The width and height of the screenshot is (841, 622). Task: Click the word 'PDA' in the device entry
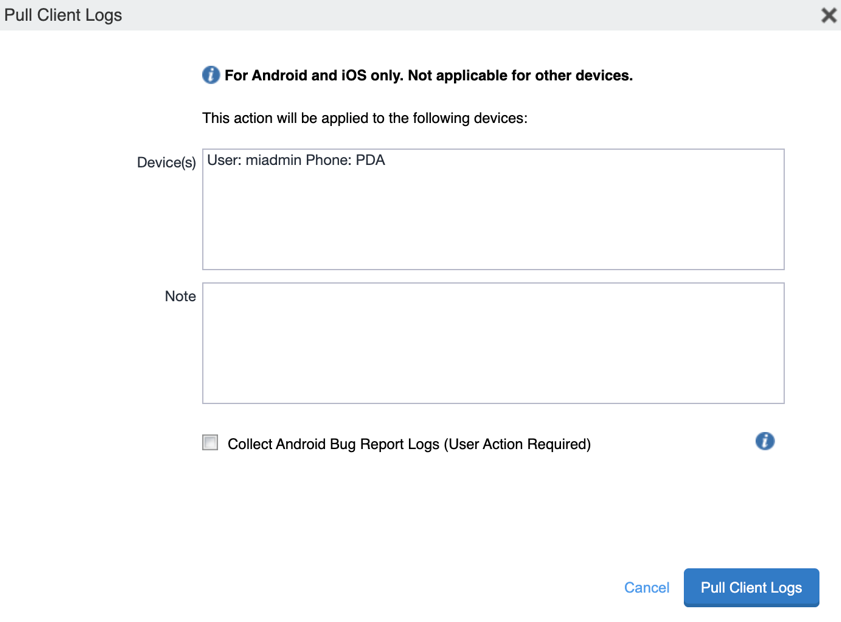click(x=370, y=160)
